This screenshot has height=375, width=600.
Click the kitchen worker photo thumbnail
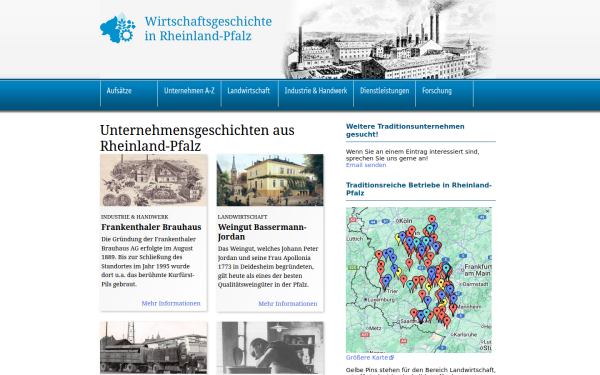pyautogui.click(x=270, y=348)
